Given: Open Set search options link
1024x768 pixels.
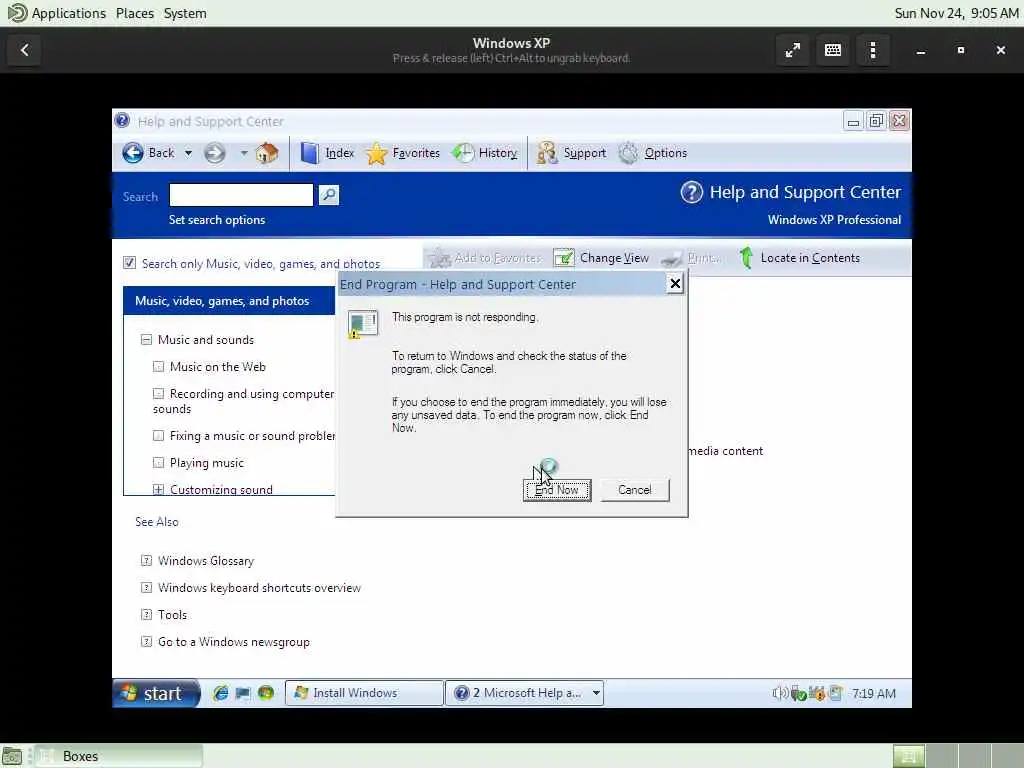Looking at the screenshot, I should [x=217, y=220].
